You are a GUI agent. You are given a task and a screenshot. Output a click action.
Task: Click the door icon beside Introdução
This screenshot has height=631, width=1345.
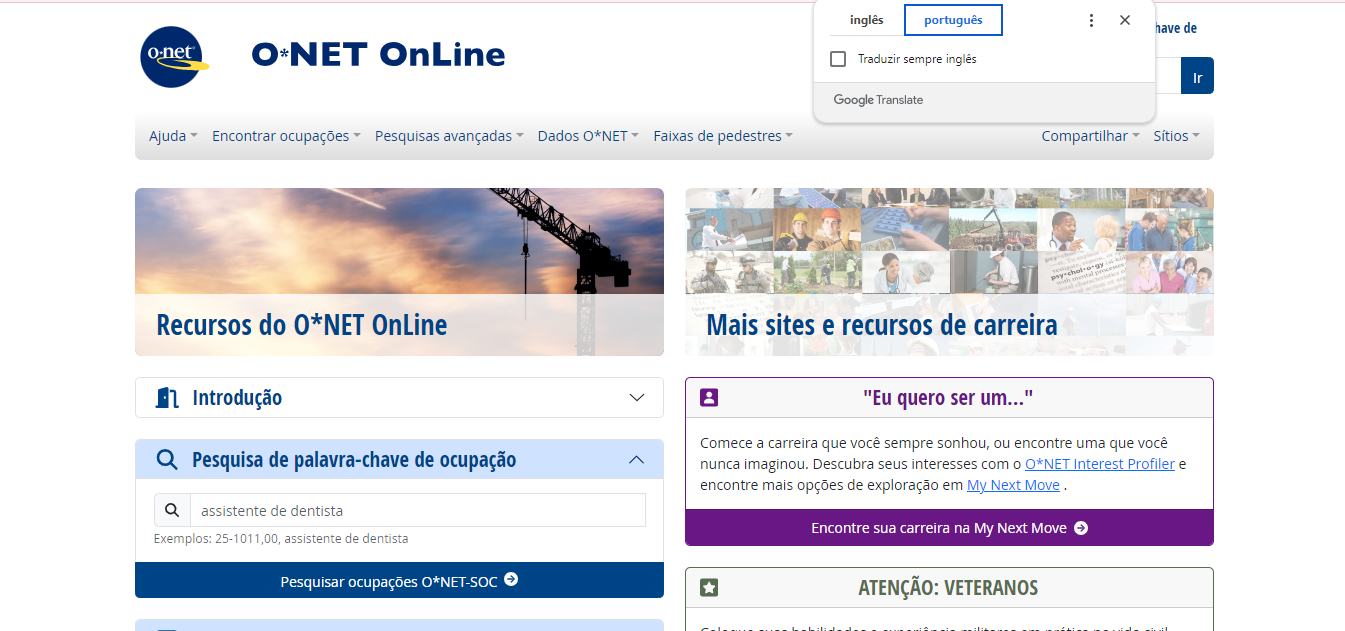point(167,397)
